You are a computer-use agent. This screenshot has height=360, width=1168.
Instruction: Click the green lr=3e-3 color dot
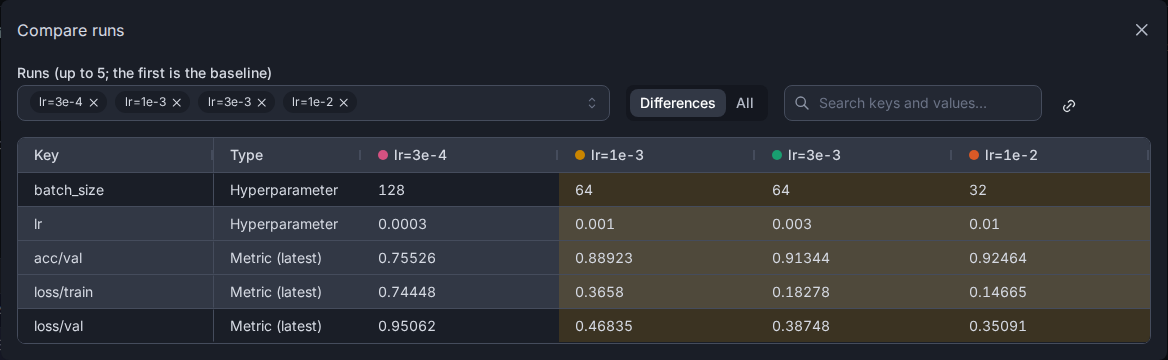[x=777, y=156]
